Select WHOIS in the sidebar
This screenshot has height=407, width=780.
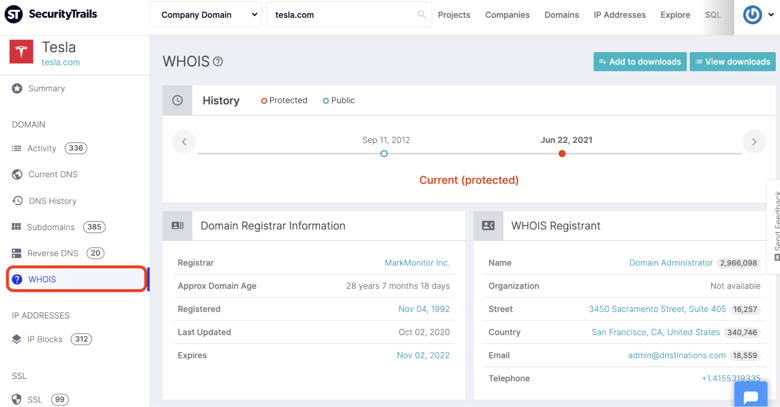(77, 279)
